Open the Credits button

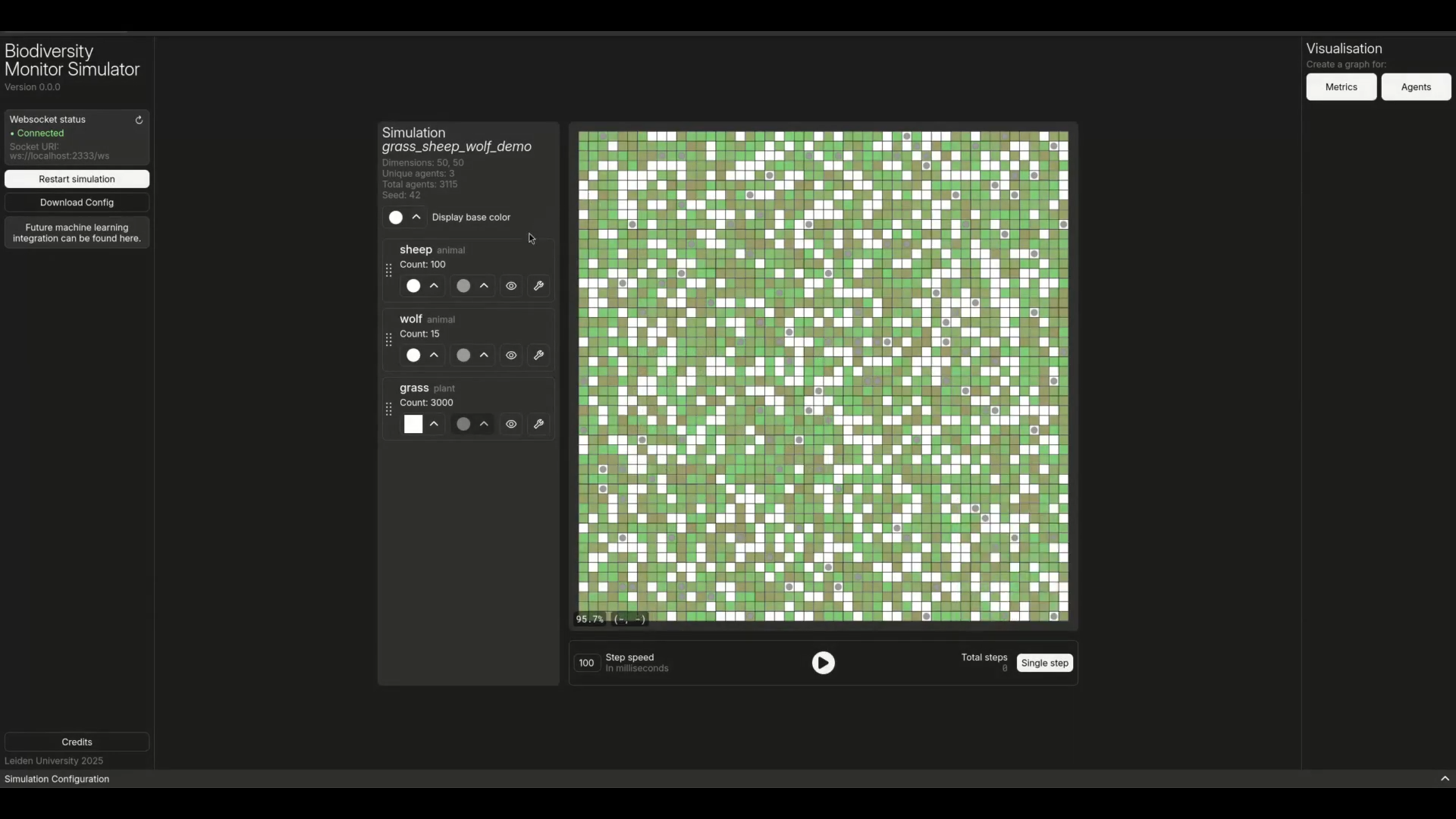click(77, 742)
